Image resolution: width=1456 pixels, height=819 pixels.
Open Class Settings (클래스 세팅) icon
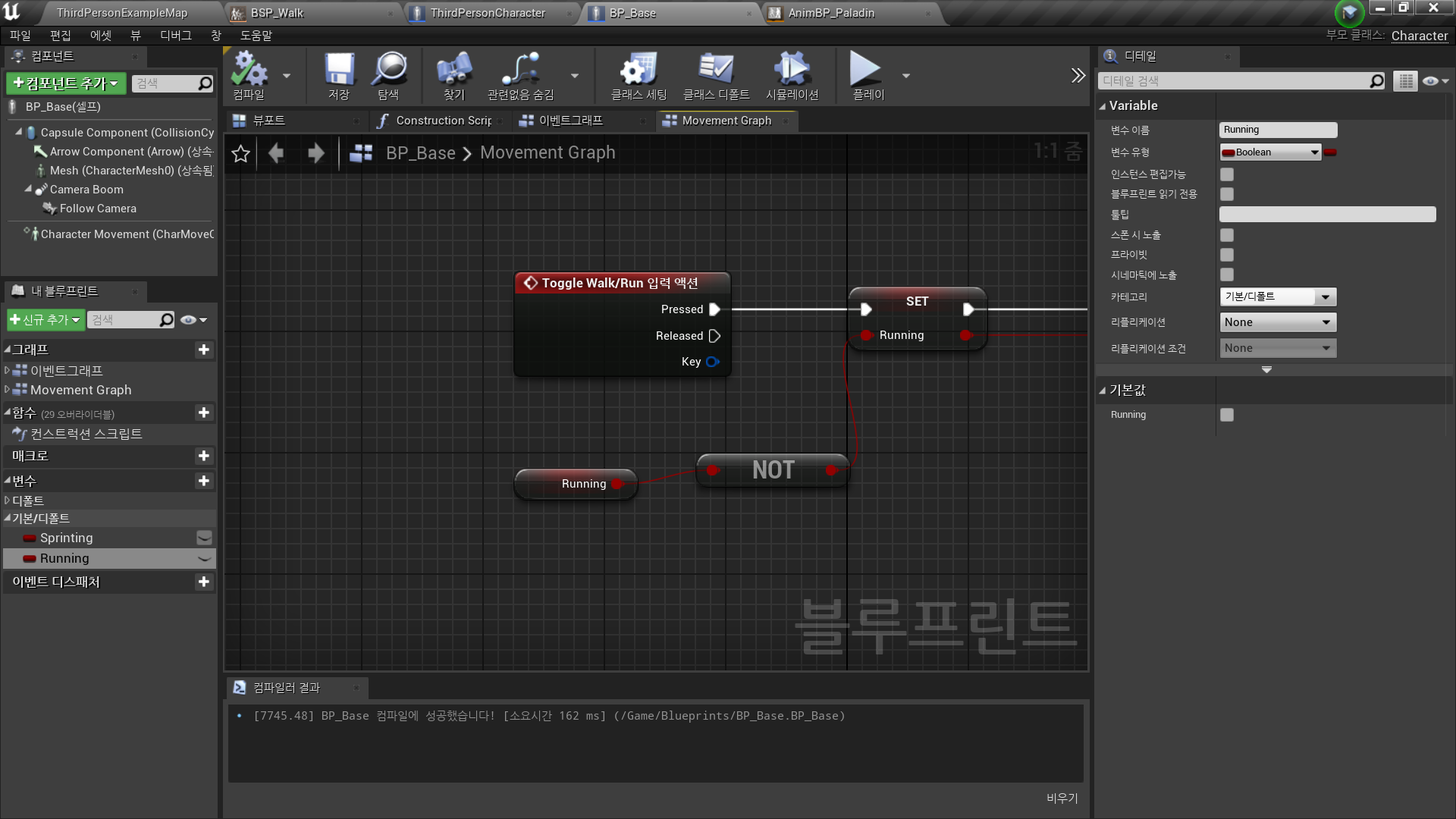639,70
